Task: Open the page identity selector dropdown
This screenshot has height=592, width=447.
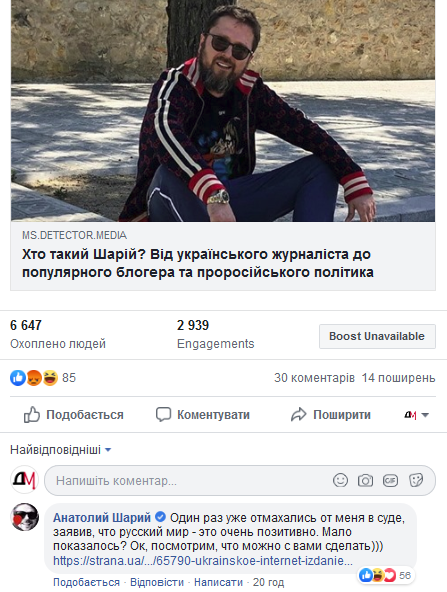Action: pyautogui.click(x=416, y=415)
